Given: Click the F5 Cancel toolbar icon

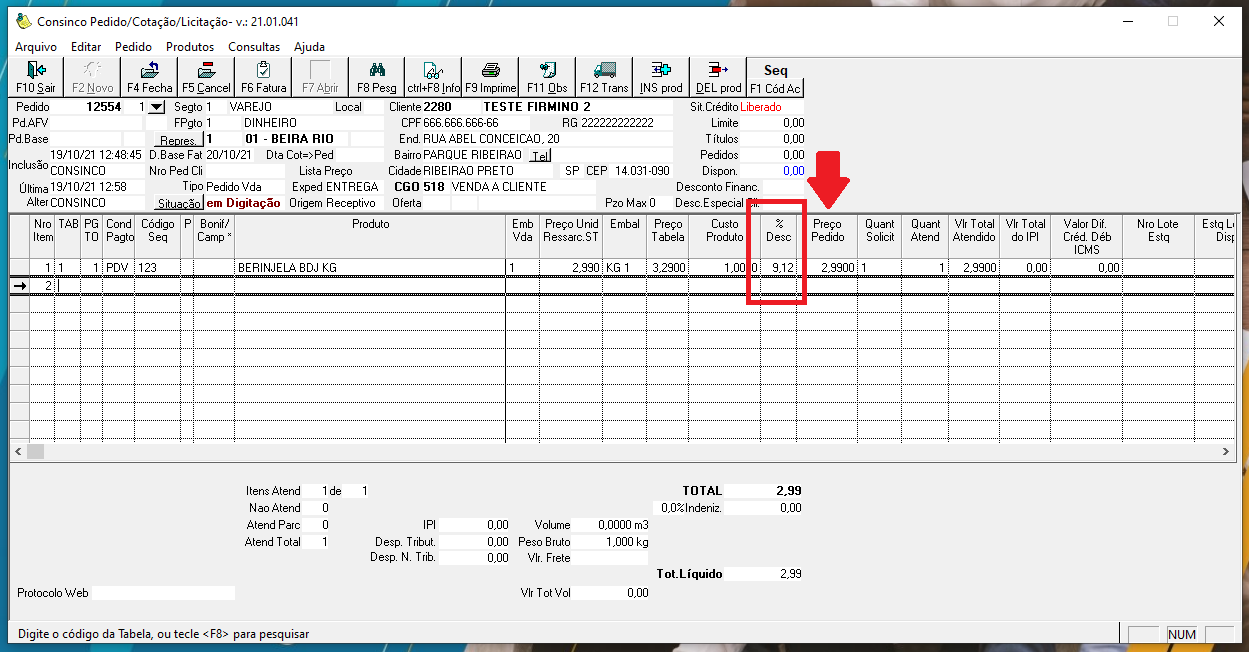Looking at the screenshot, I should [206, 70].
